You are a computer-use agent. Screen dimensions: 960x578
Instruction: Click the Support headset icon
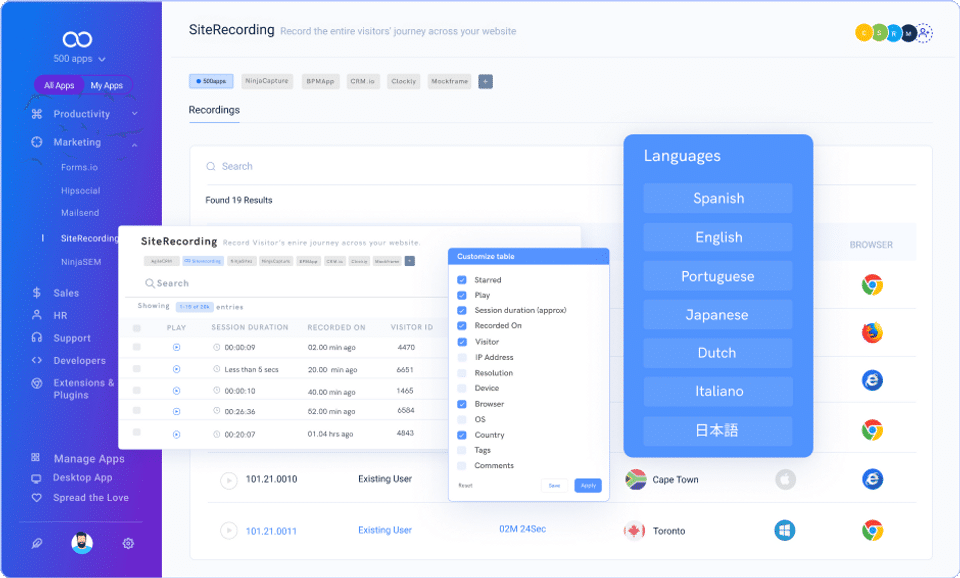(37, 337)
